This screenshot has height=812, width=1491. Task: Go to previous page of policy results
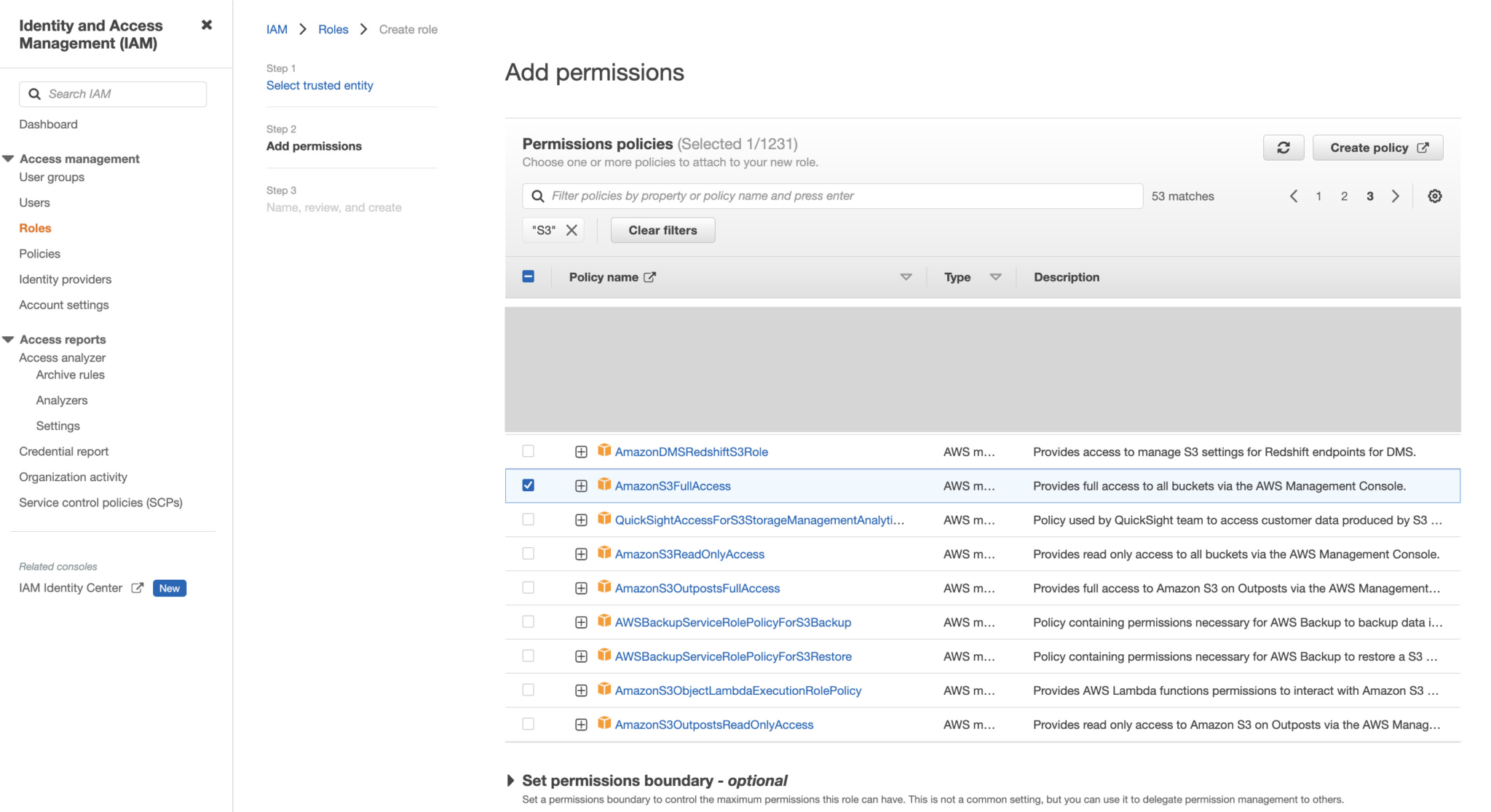tap(1294, 196)
